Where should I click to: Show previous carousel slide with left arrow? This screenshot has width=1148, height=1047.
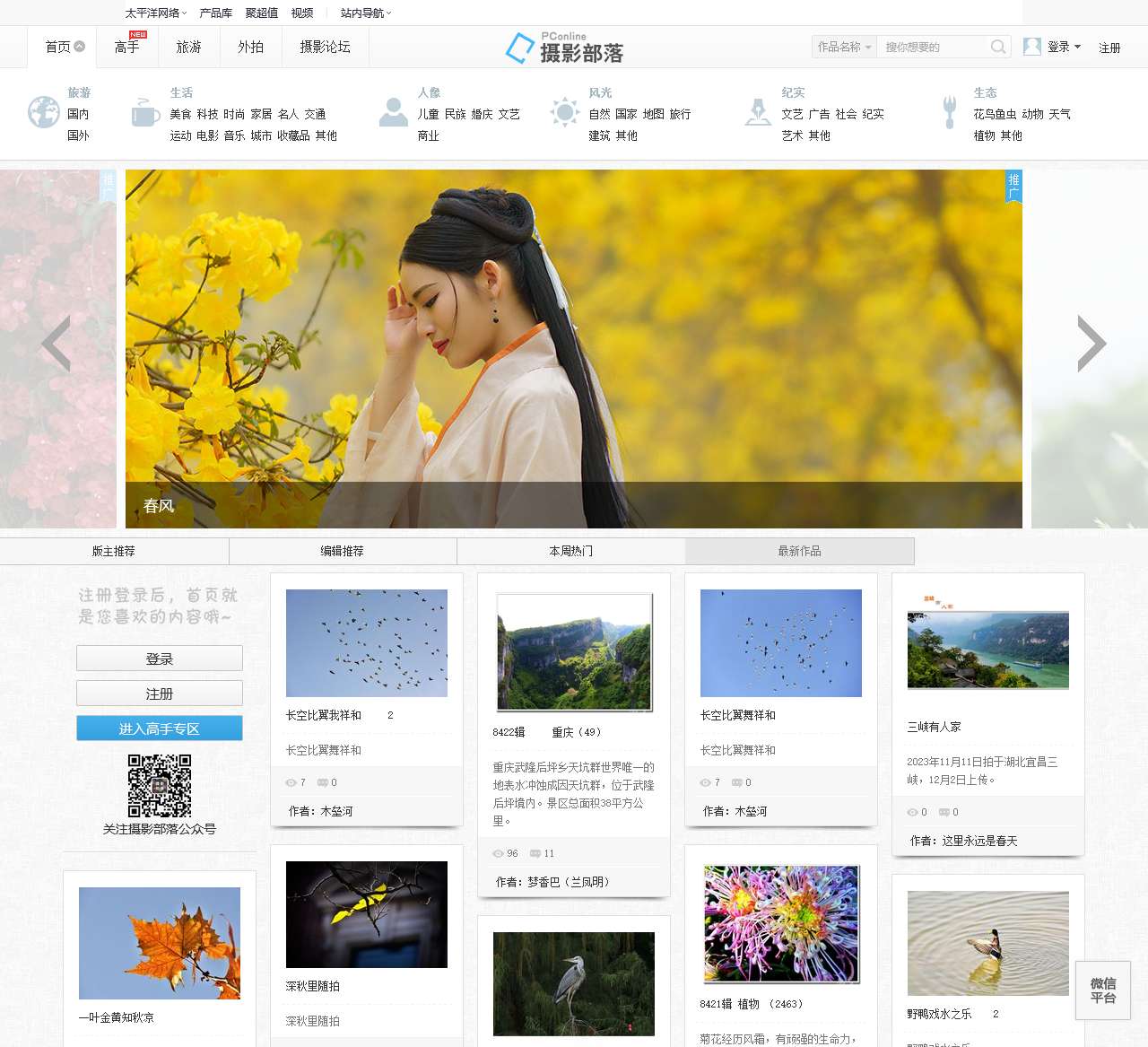pyautogui.click(x=57, y=344)
